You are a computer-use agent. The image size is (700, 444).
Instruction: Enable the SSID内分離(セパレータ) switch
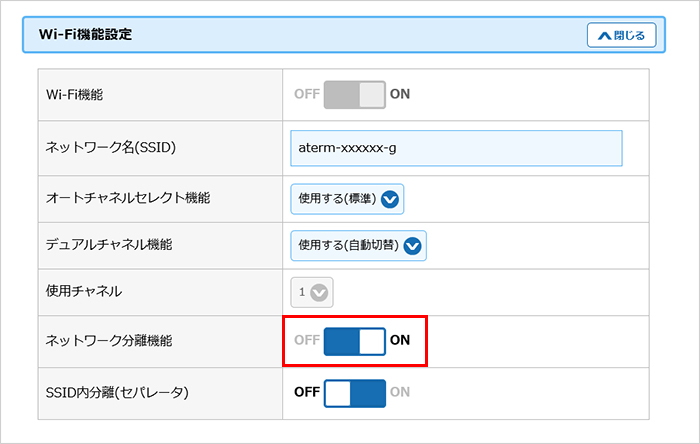pyautogui.click(x=354, y=392)
